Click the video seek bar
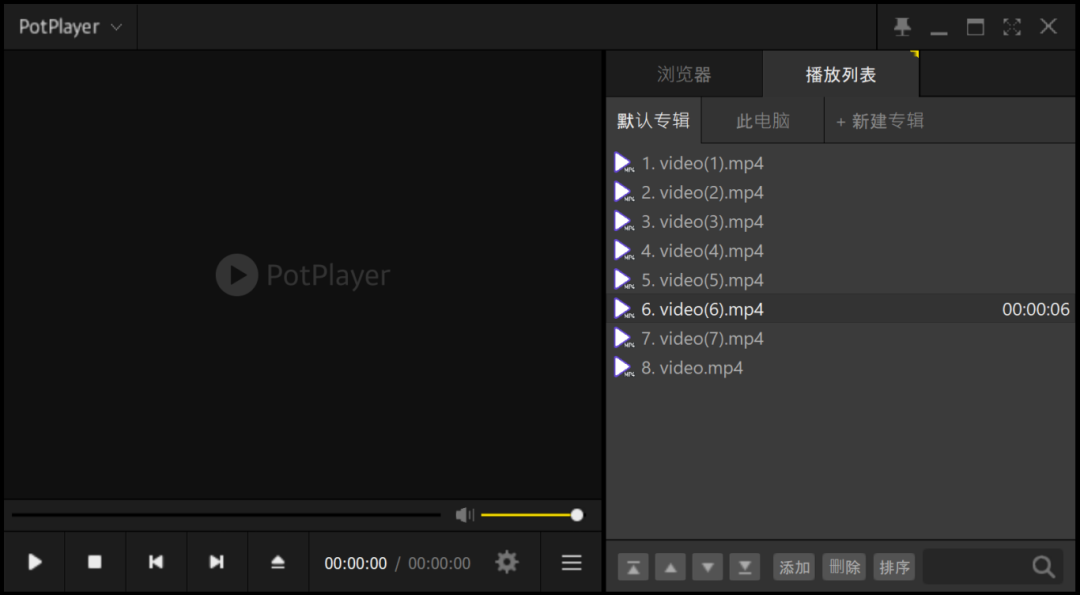The width and height of the screenshot is (1080, 595). (226, 515)
